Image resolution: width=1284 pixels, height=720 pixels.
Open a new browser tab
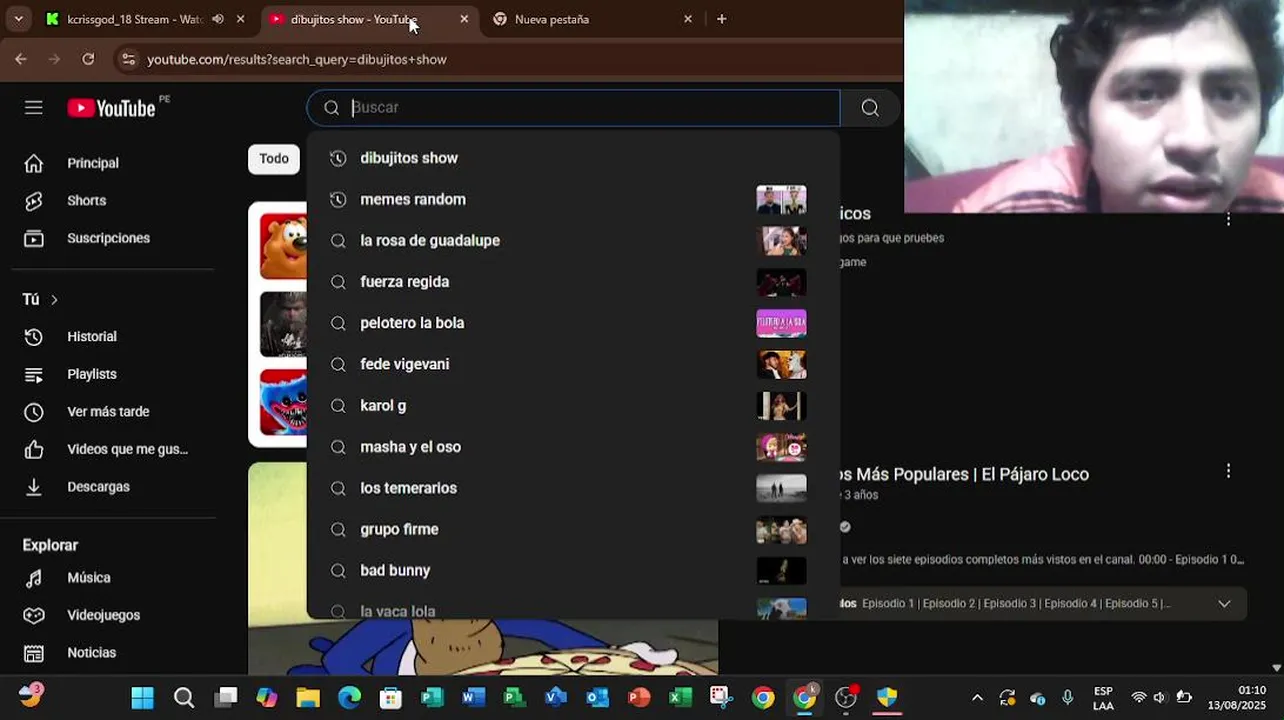(x=722, y=19)
